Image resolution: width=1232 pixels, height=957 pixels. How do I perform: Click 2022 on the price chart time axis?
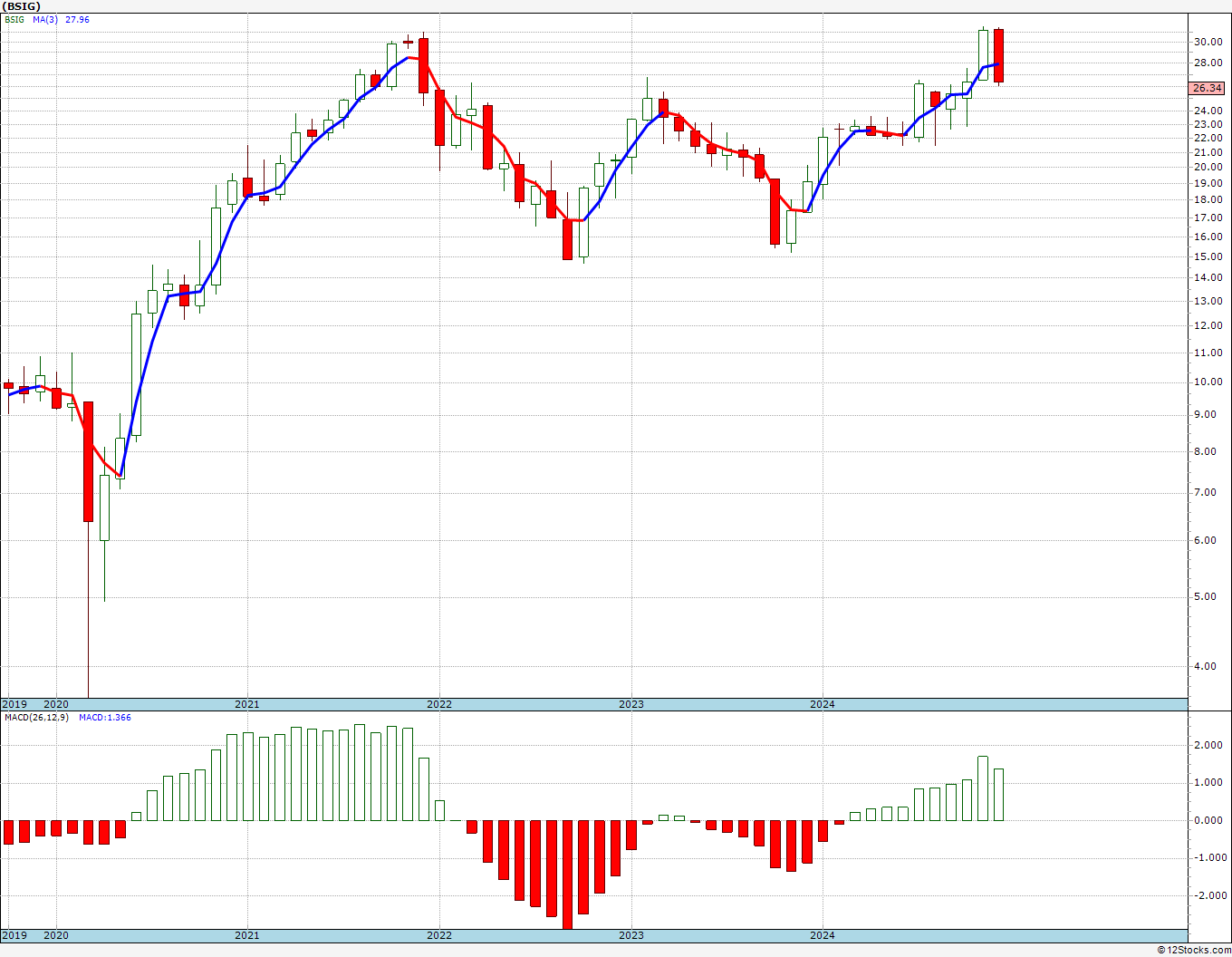point(439,704)
